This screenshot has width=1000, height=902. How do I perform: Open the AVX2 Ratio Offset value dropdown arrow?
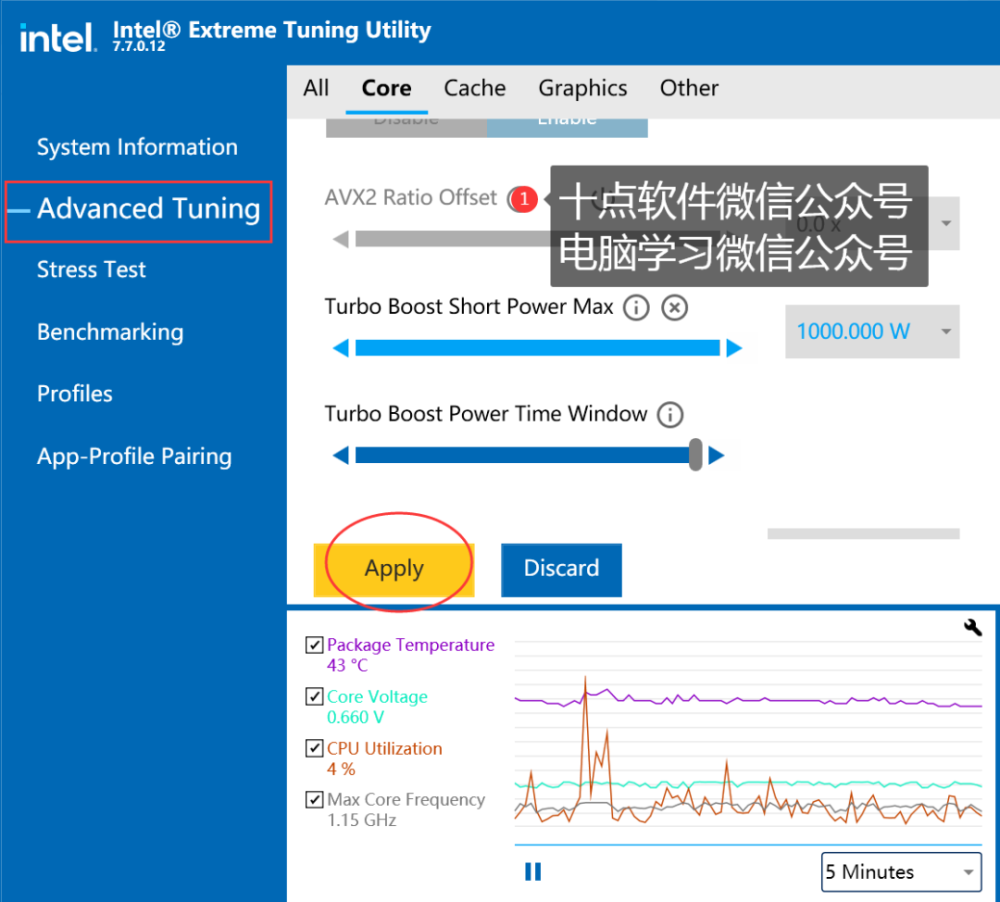click(946, 223)
